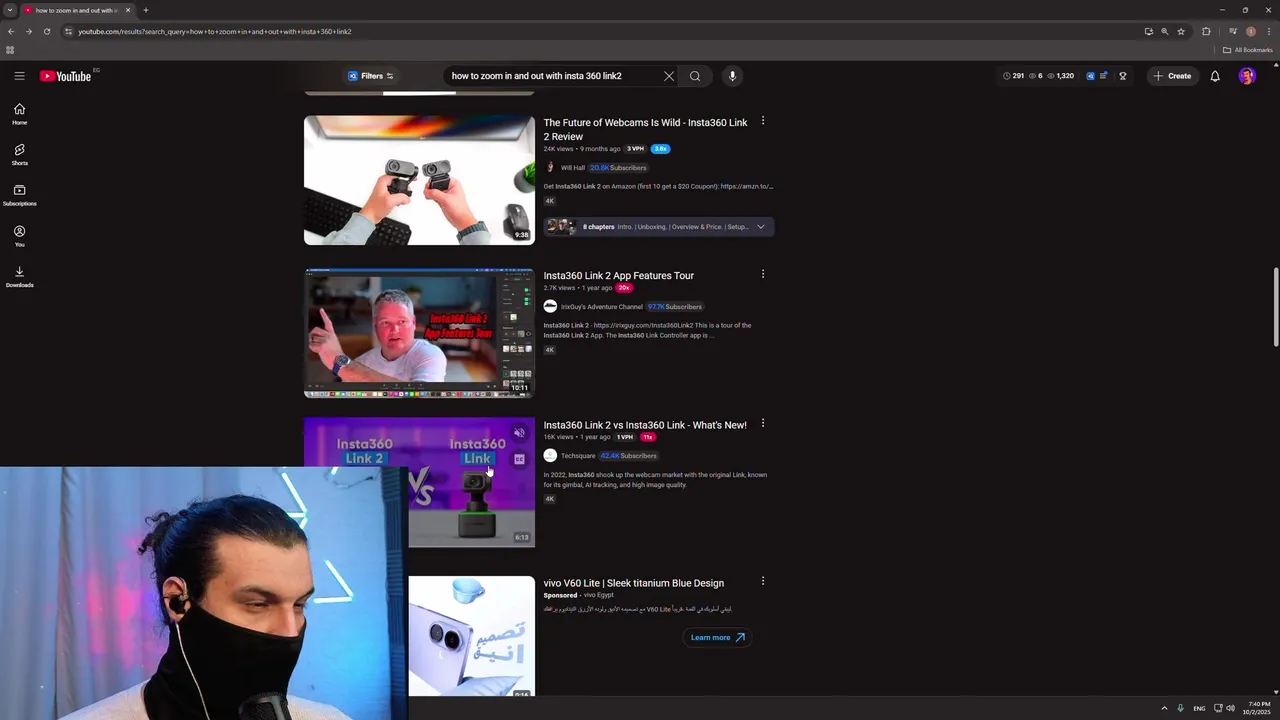Image resolution: width=1280 pixels, height=720 pixels.
Task: Open the taskbar volume icon
Action: pos(1230,708)
